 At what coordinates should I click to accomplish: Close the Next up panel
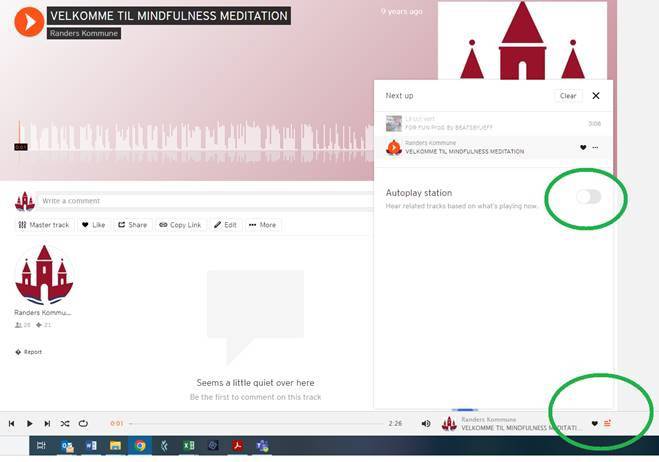click(596, 96)
